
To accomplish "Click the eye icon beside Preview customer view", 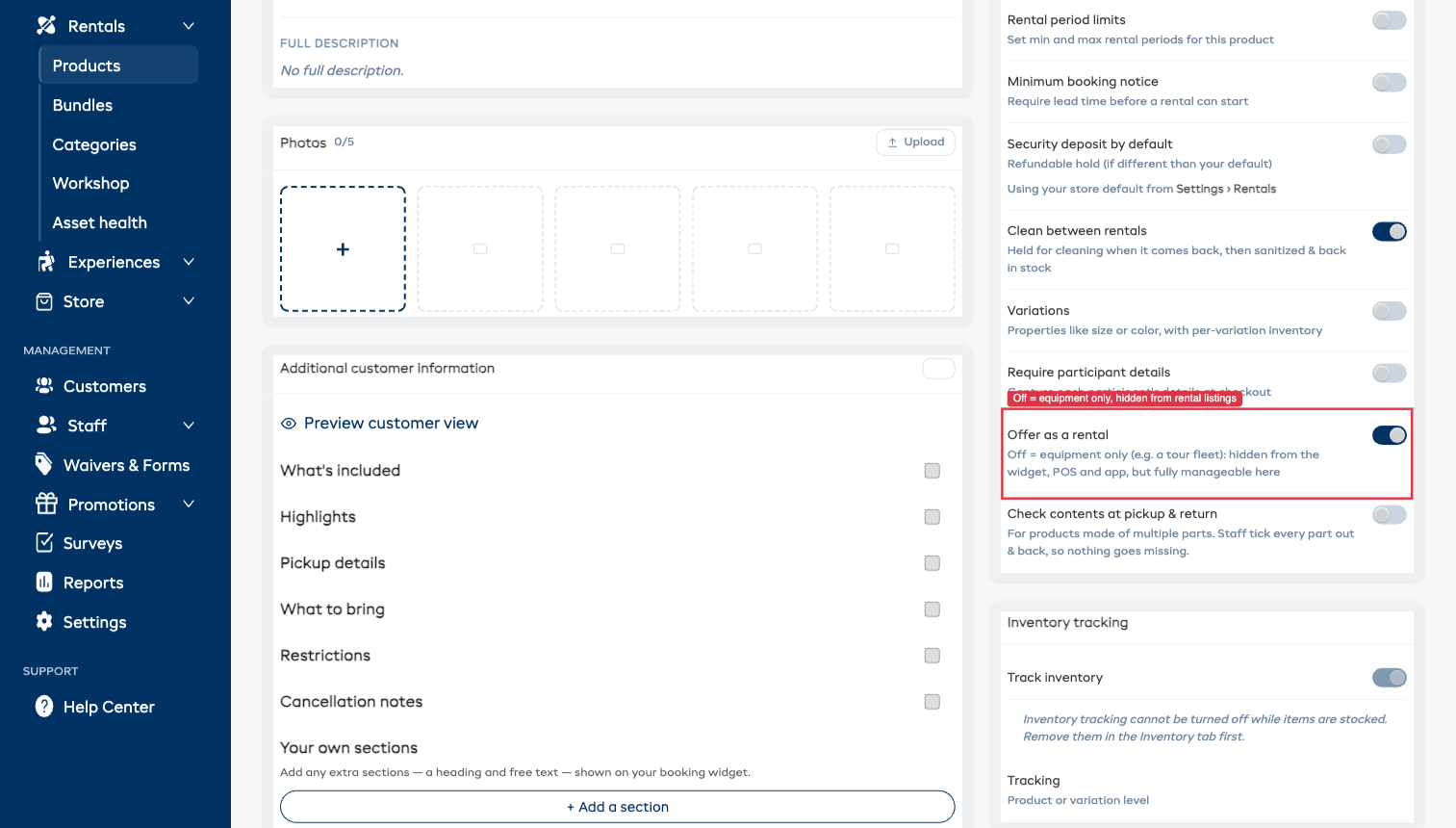I will tap(288, 424).
